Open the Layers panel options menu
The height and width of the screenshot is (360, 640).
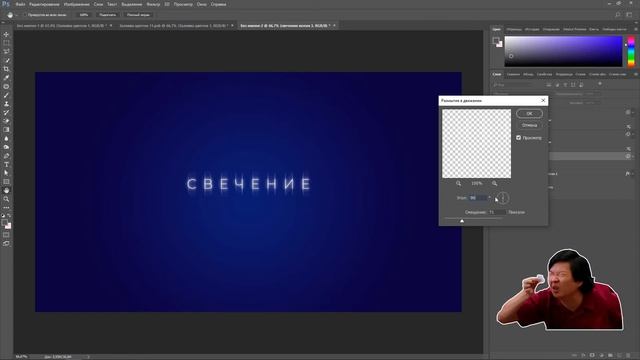point(636,74)
